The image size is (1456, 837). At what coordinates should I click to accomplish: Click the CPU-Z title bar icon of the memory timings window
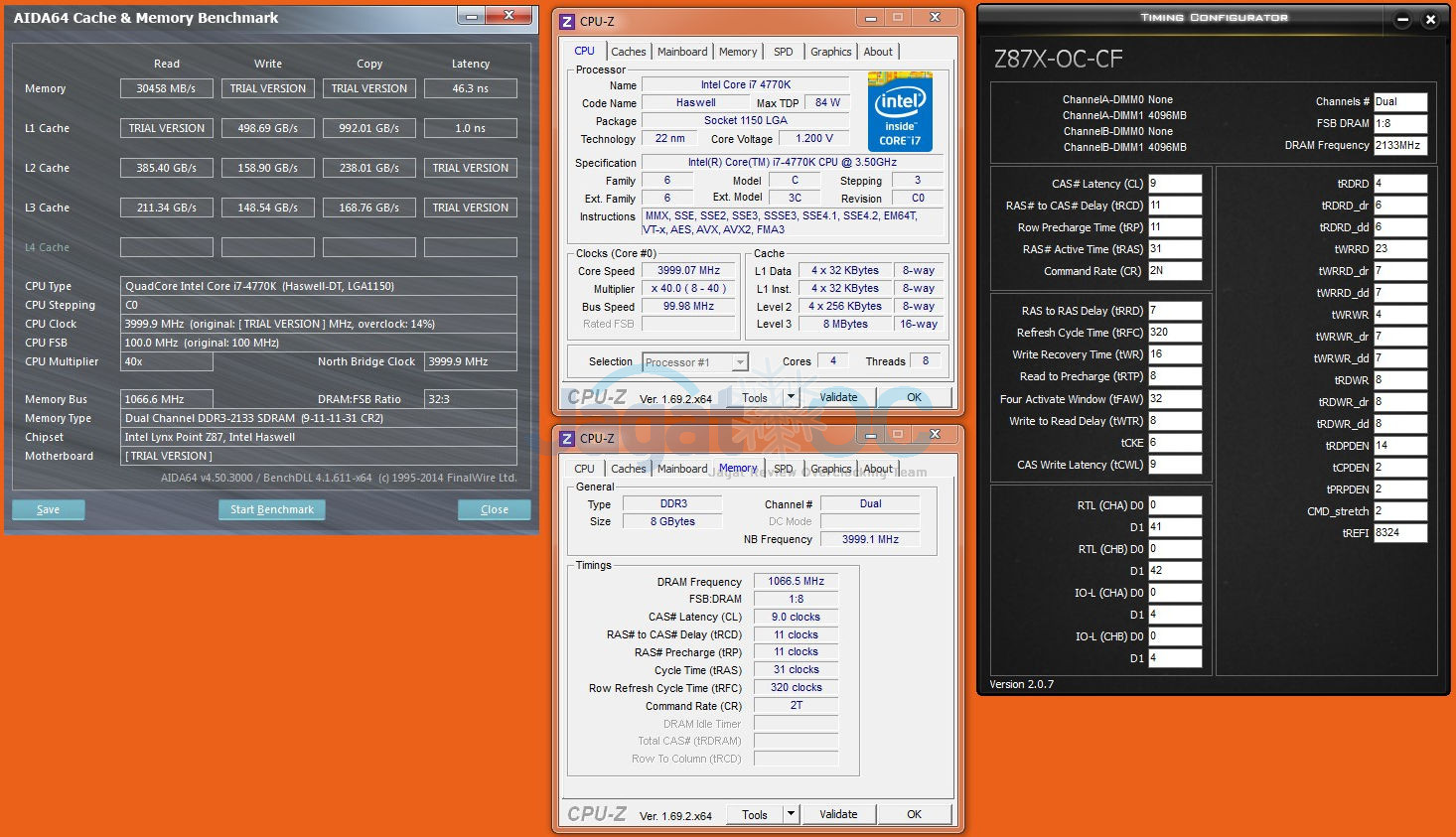[567, 438]
